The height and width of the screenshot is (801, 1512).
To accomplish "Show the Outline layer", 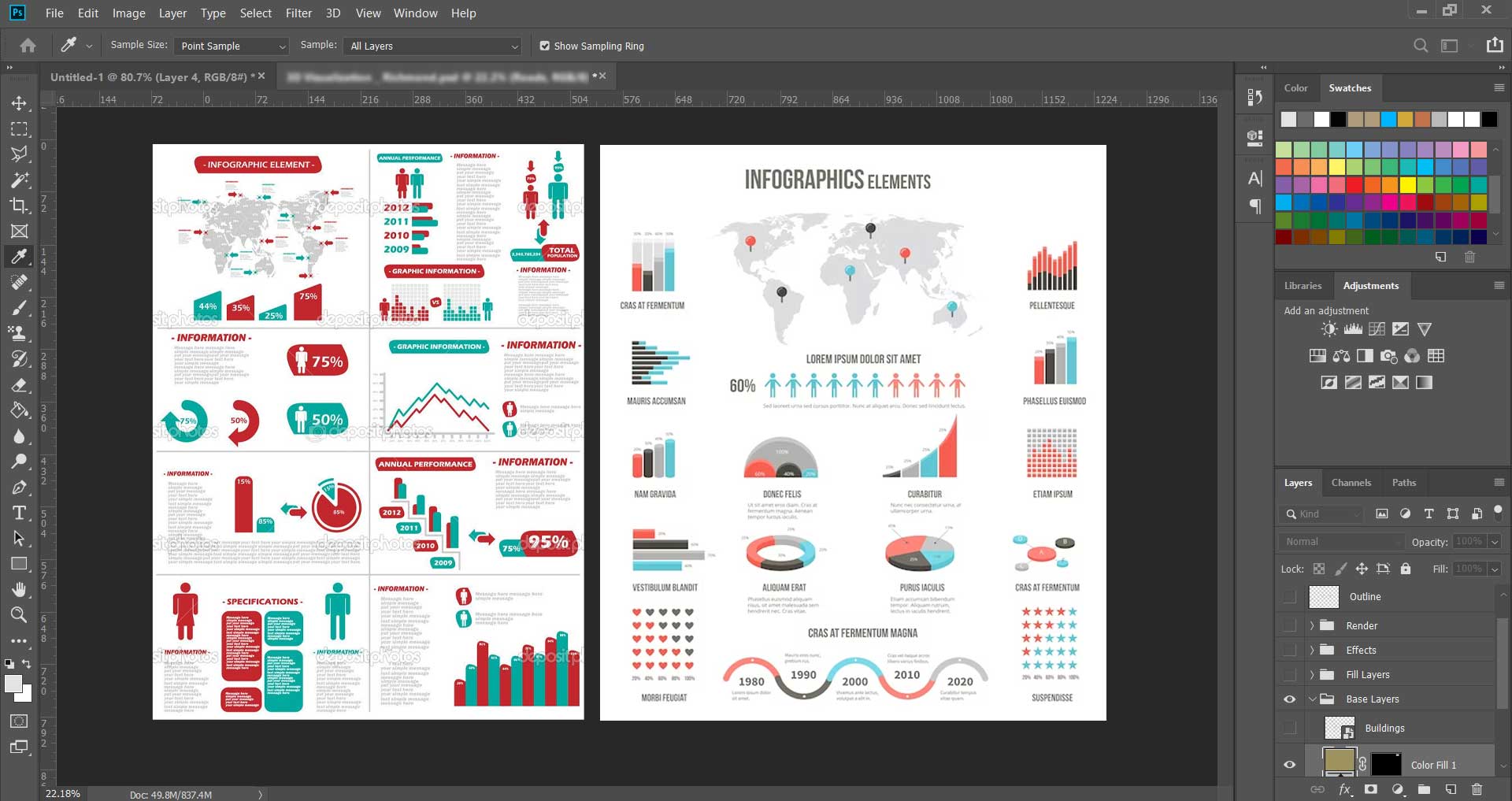I will click(x=1289, y=597).
